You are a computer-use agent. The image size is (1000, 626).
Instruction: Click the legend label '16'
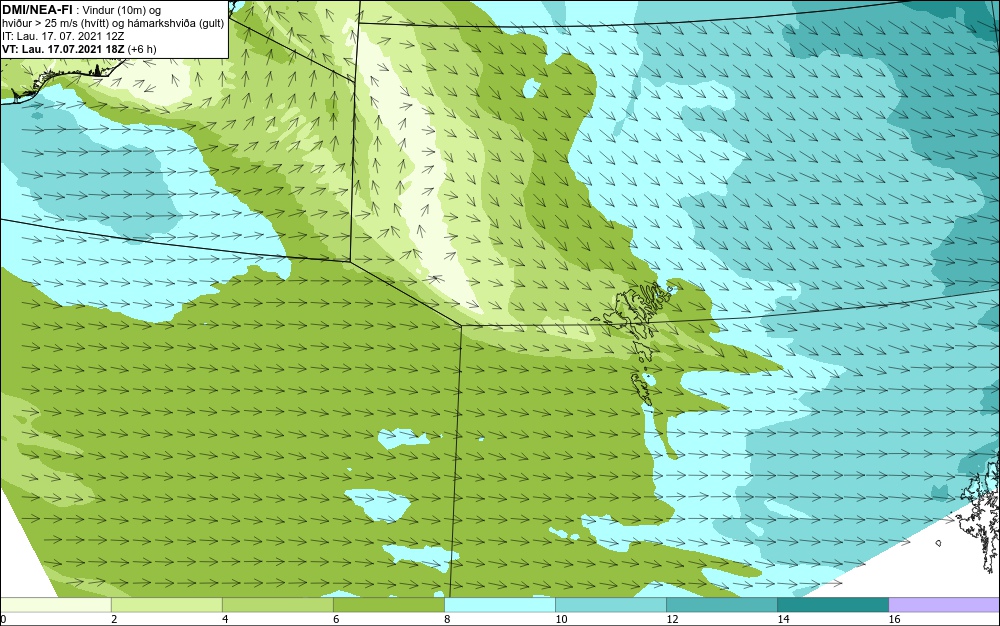coord(894,619)
